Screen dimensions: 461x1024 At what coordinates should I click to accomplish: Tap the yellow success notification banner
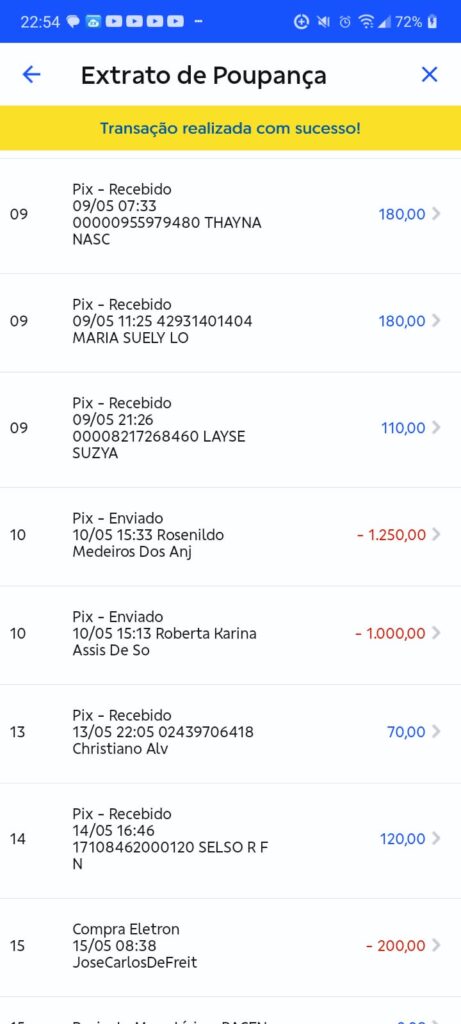[230, 128]
